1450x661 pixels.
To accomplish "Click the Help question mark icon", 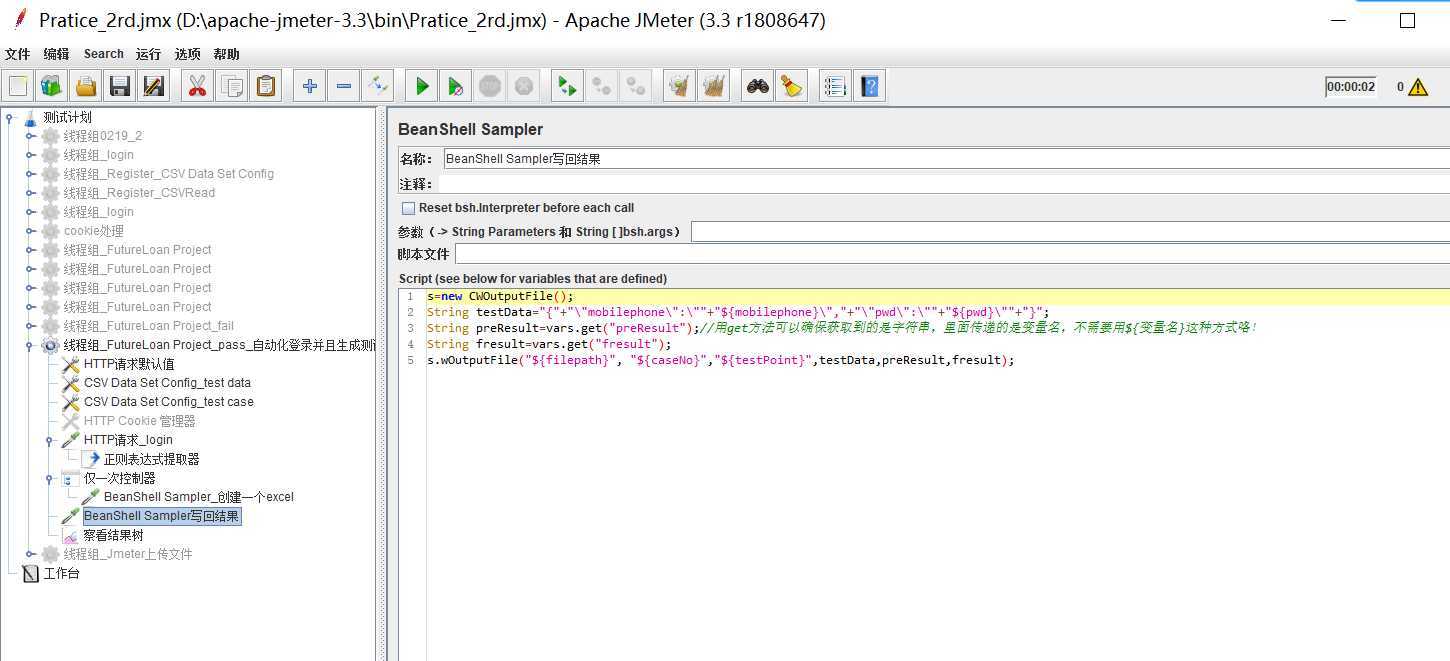I will tap(870, 87).
